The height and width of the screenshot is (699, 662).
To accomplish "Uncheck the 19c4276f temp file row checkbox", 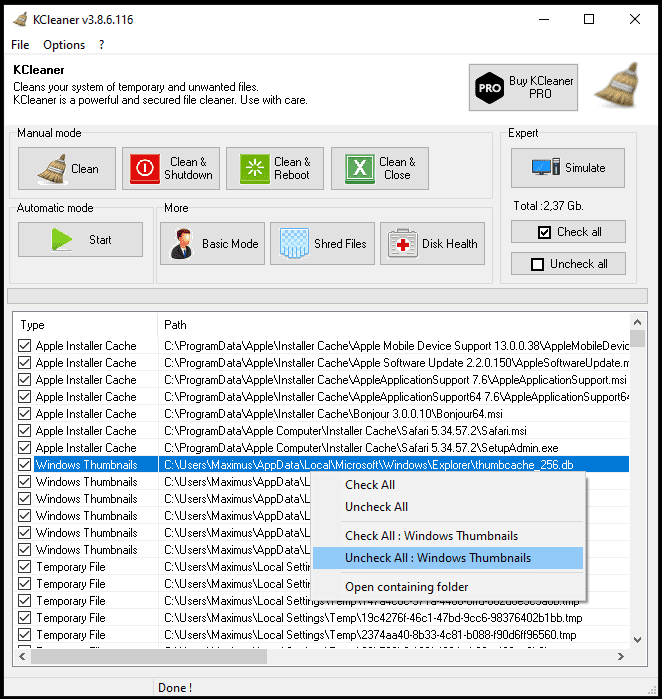I will tap(25, 617).
